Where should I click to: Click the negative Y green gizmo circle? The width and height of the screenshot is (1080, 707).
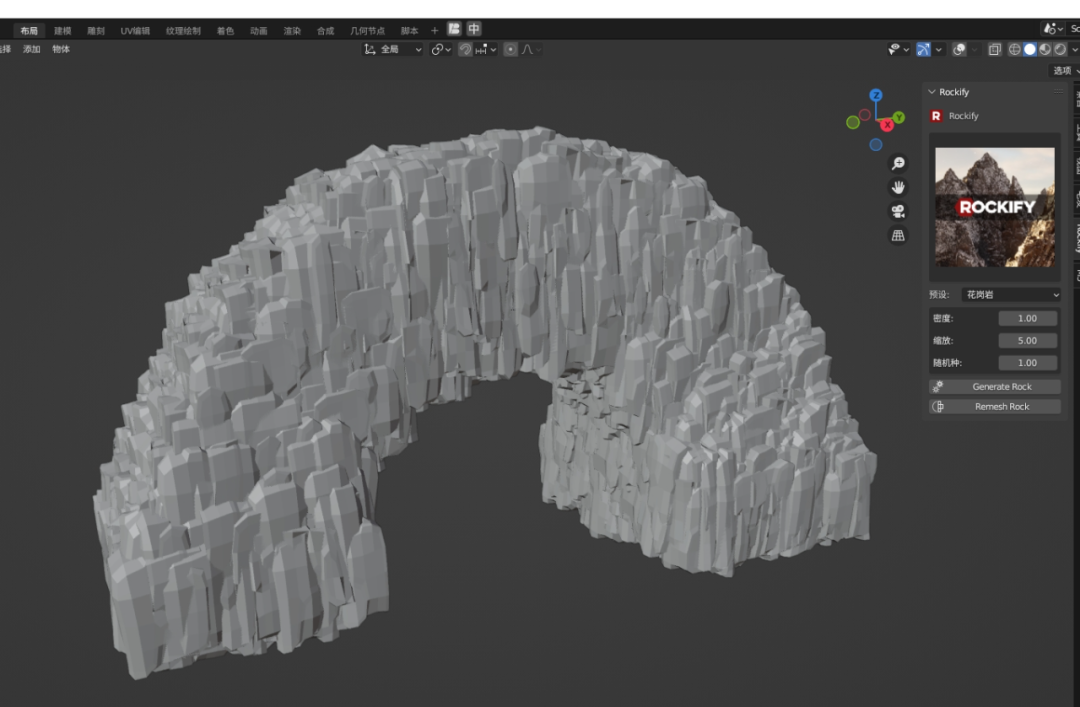point(853,122)
